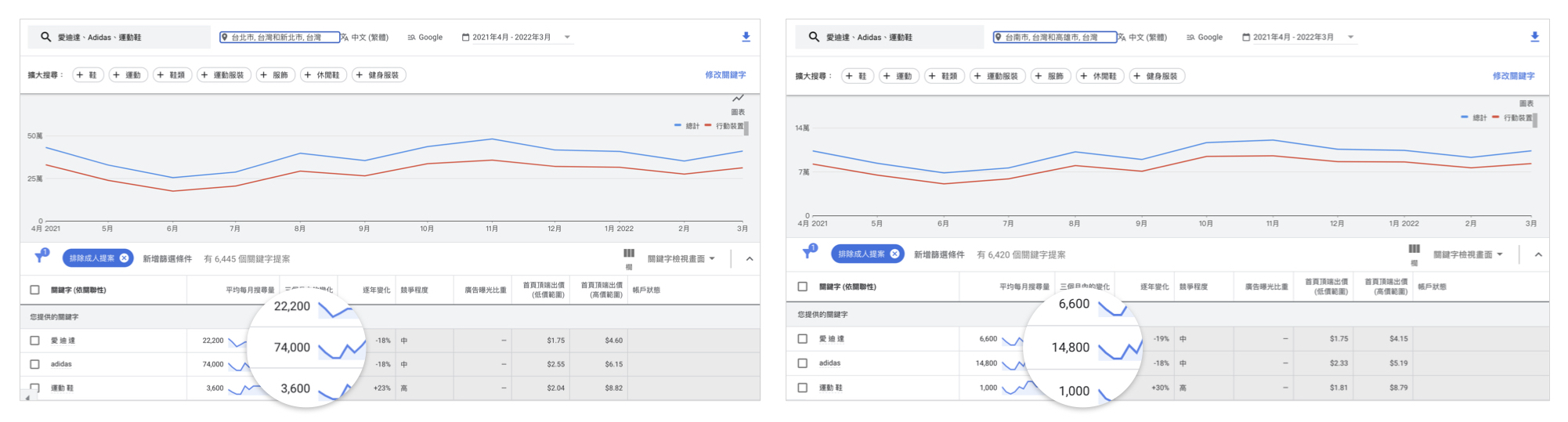Open date range dropdown arrow in Taipei panel

(567, 38)
